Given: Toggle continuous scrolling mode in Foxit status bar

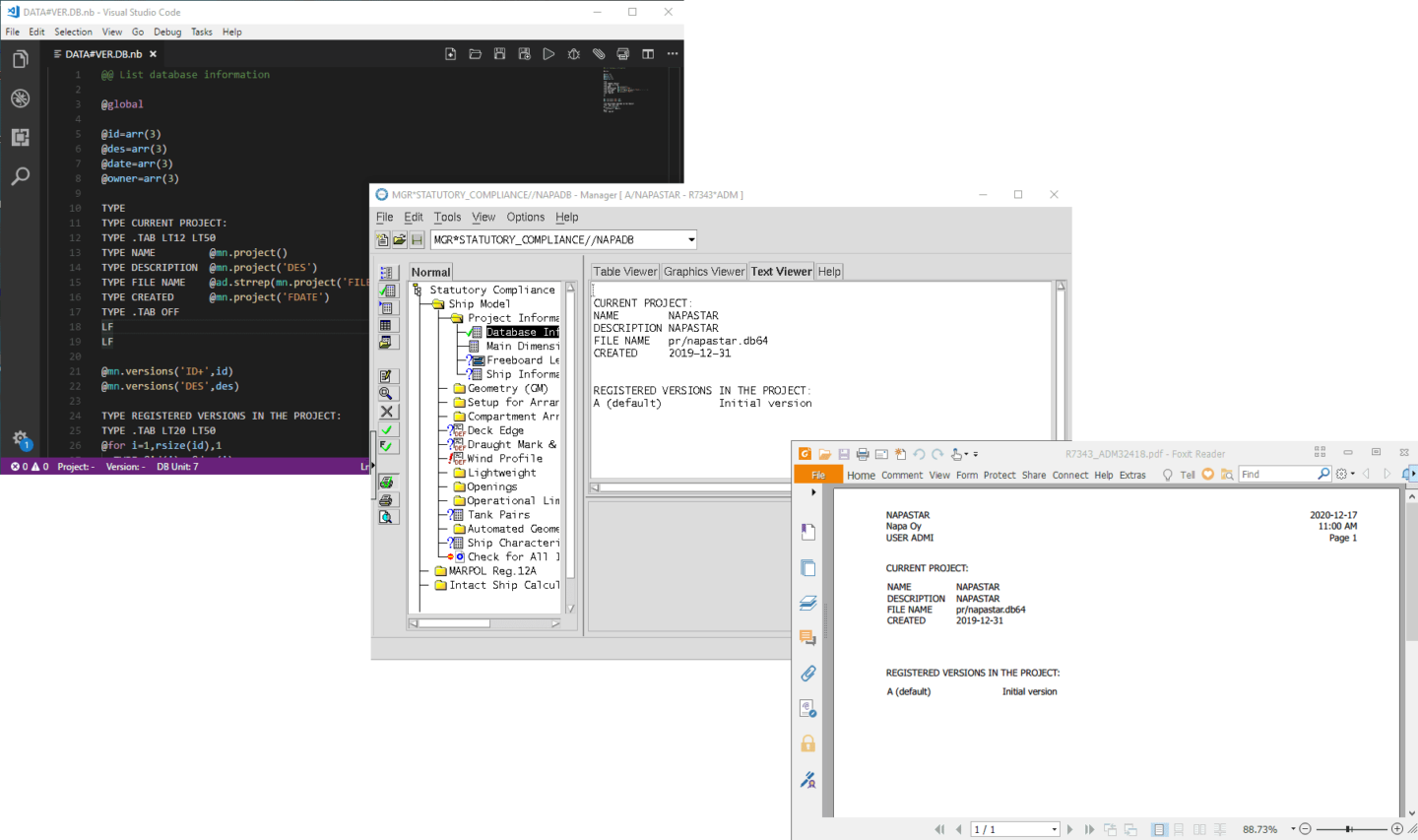Looking at the screenshot, I should click(1179, 829).
